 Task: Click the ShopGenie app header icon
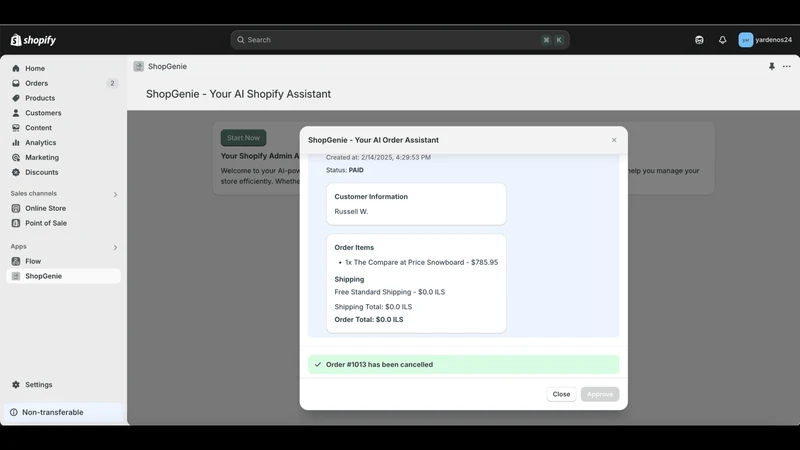138,66
